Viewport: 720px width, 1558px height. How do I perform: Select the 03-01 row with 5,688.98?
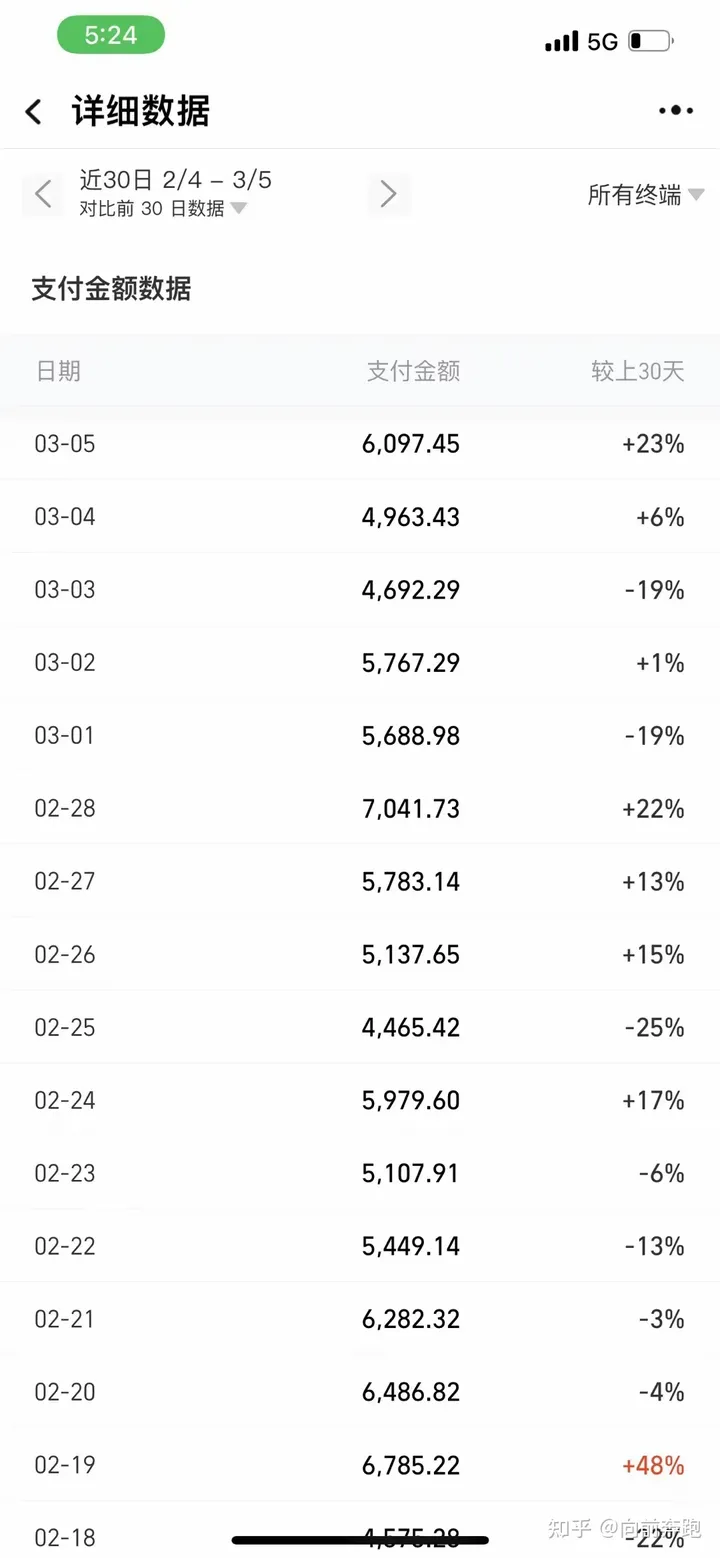(x=360, y=736)
